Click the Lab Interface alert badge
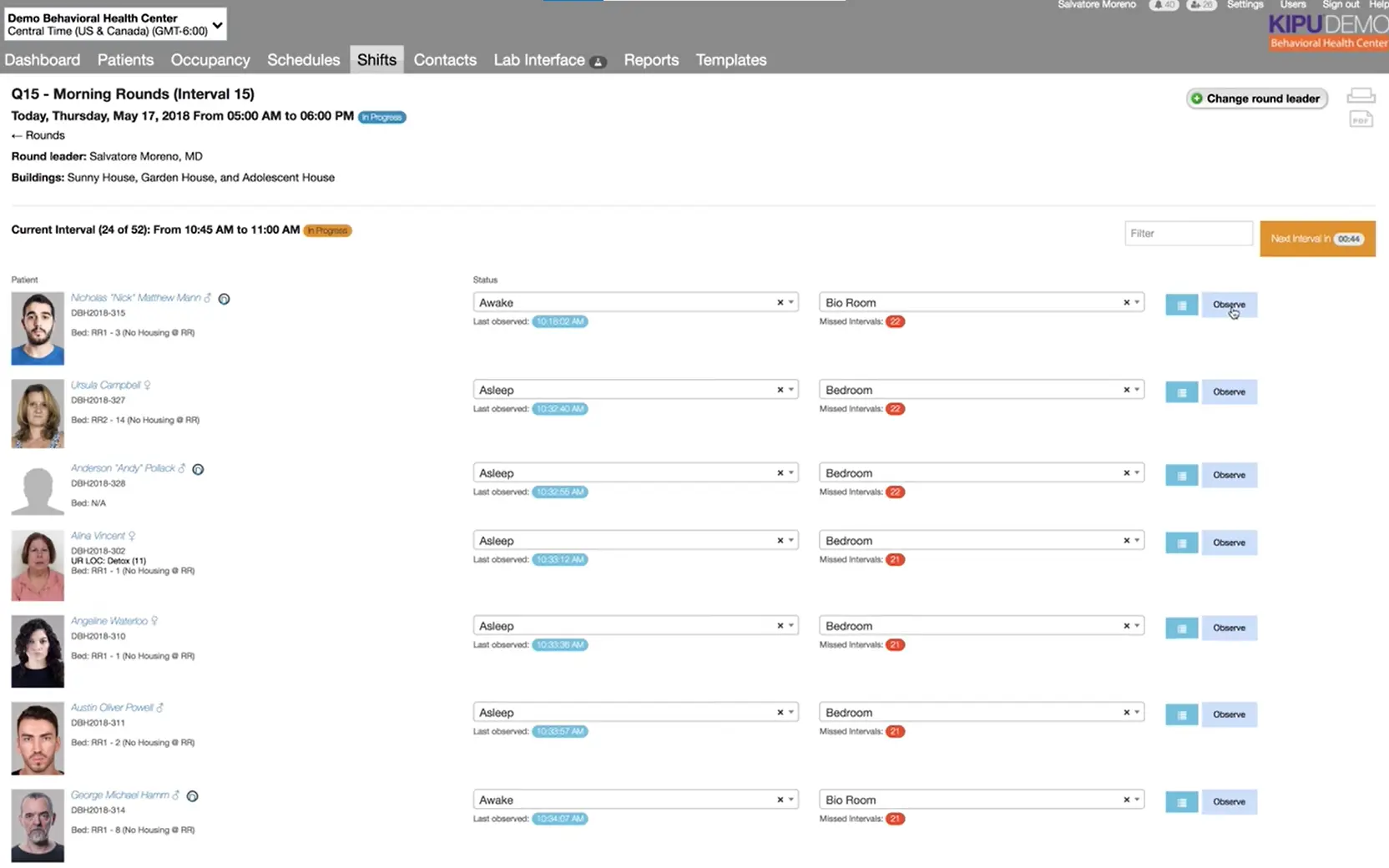 point(598,62)
